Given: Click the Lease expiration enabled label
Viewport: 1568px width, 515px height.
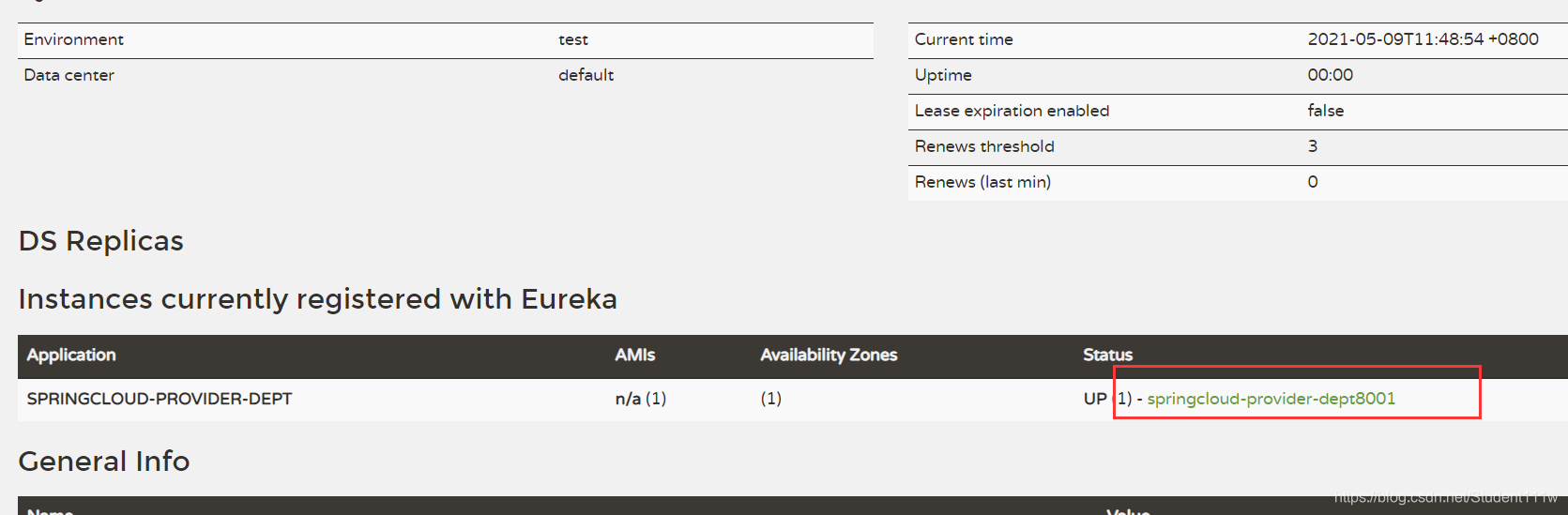Looking at the screenshot, I should pos(1012,111).
